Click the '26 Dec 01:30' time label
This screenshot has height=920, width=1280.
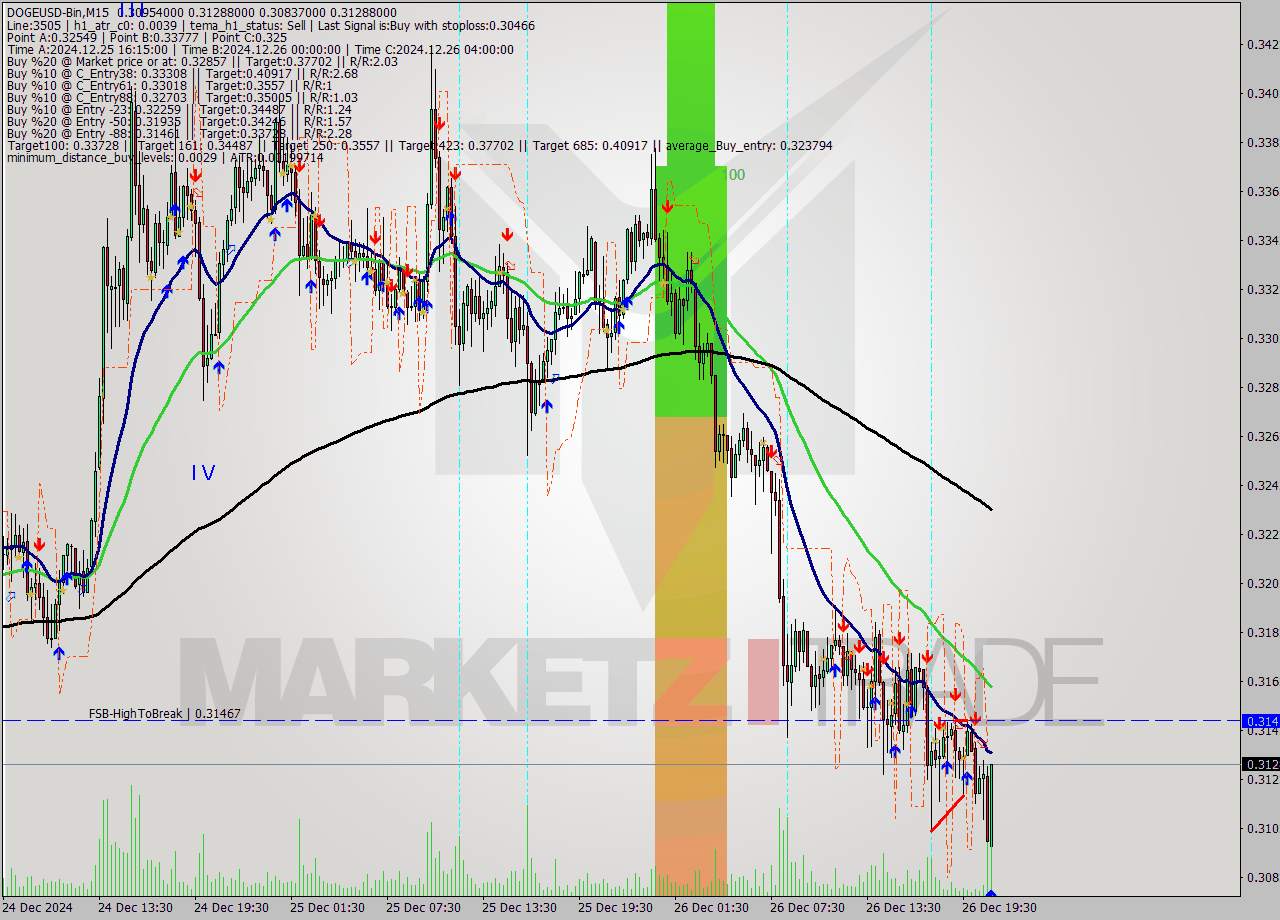click(x=711, y=908)
